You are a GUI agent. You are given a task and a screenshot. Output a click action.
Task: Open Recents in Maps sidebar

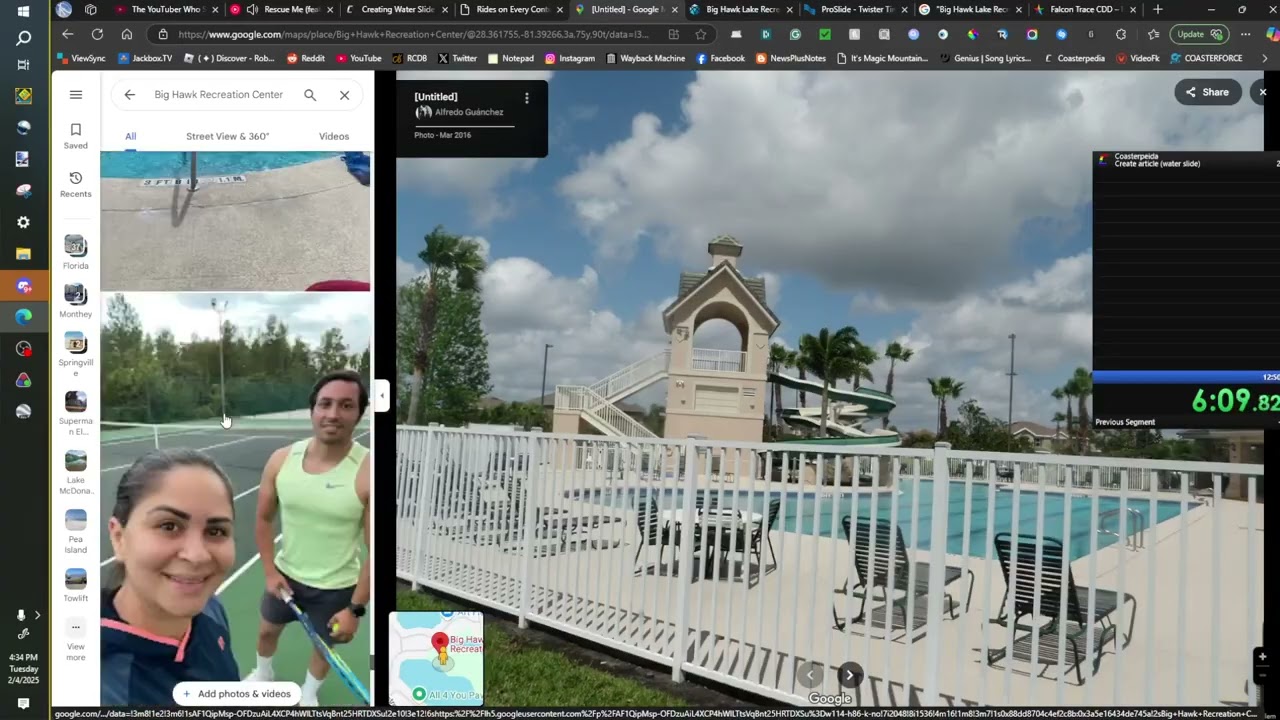pos(76,185)
